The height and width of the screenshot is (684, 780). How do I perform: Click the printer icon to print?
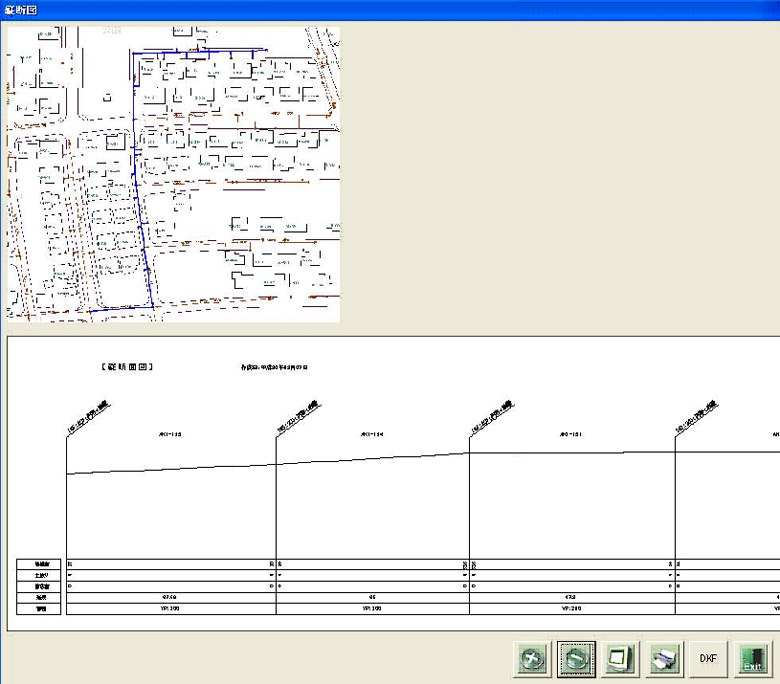click(665, 659)
